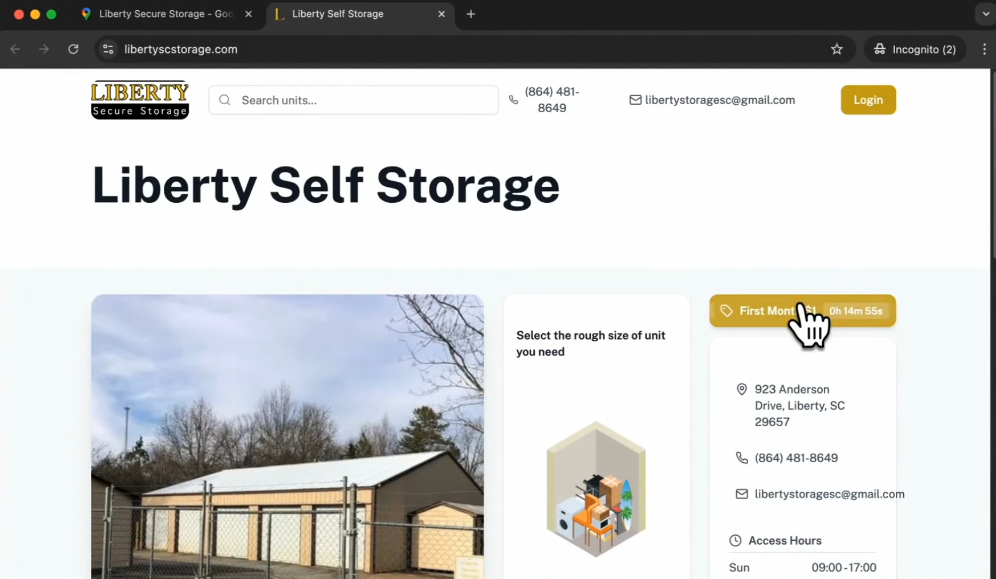The width and height of the screenshot is (996, 579).
Task: Open the Login button
Action: [x=868, y=100]
